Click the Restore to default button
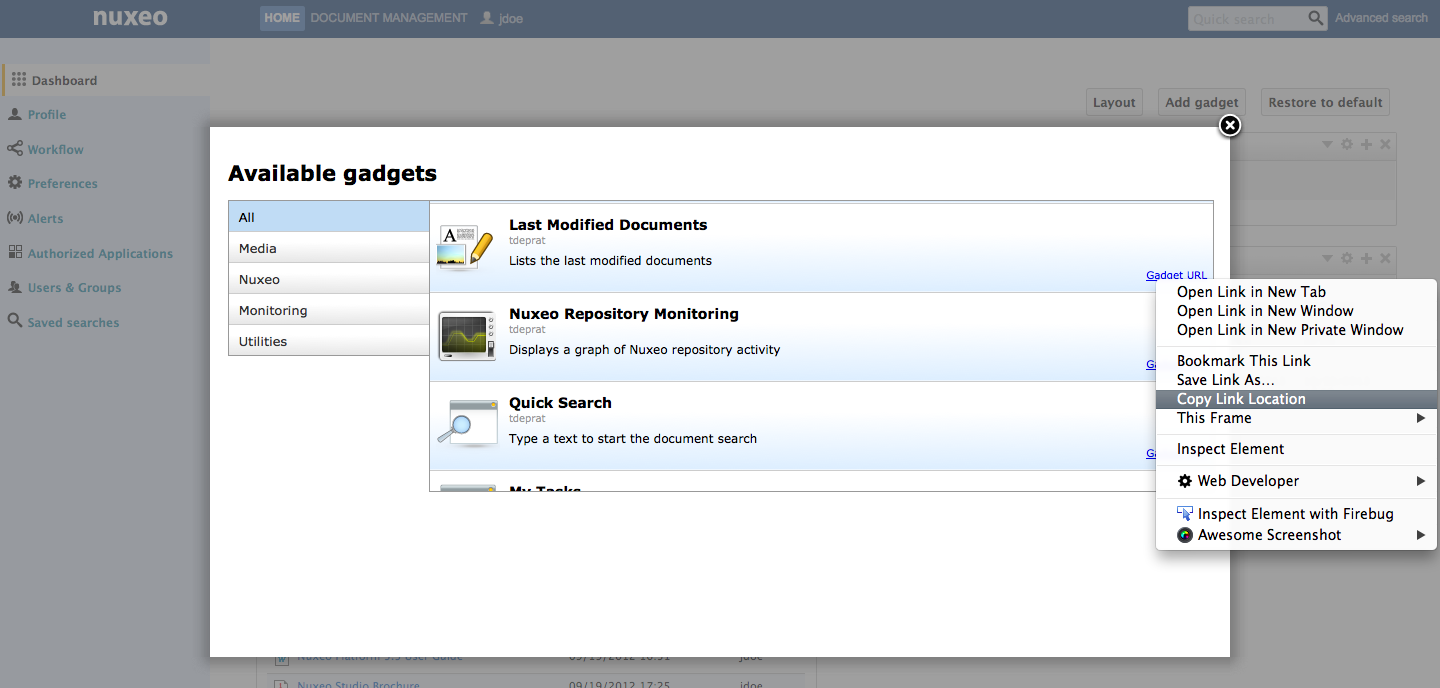Screen dimensions: 1440x688 pyautogui.click(x=1325, y=102)
